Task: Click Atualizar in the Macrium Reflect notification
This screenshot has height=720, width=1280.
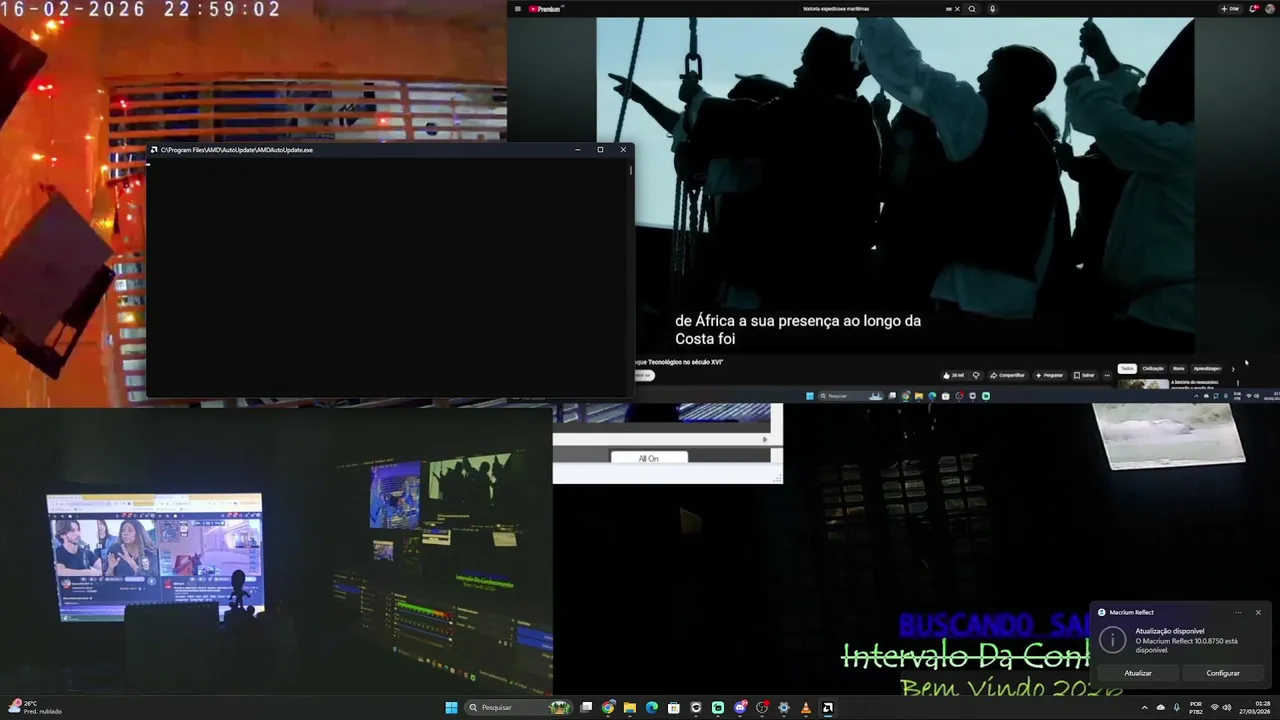Action: tap(1138, 673)
